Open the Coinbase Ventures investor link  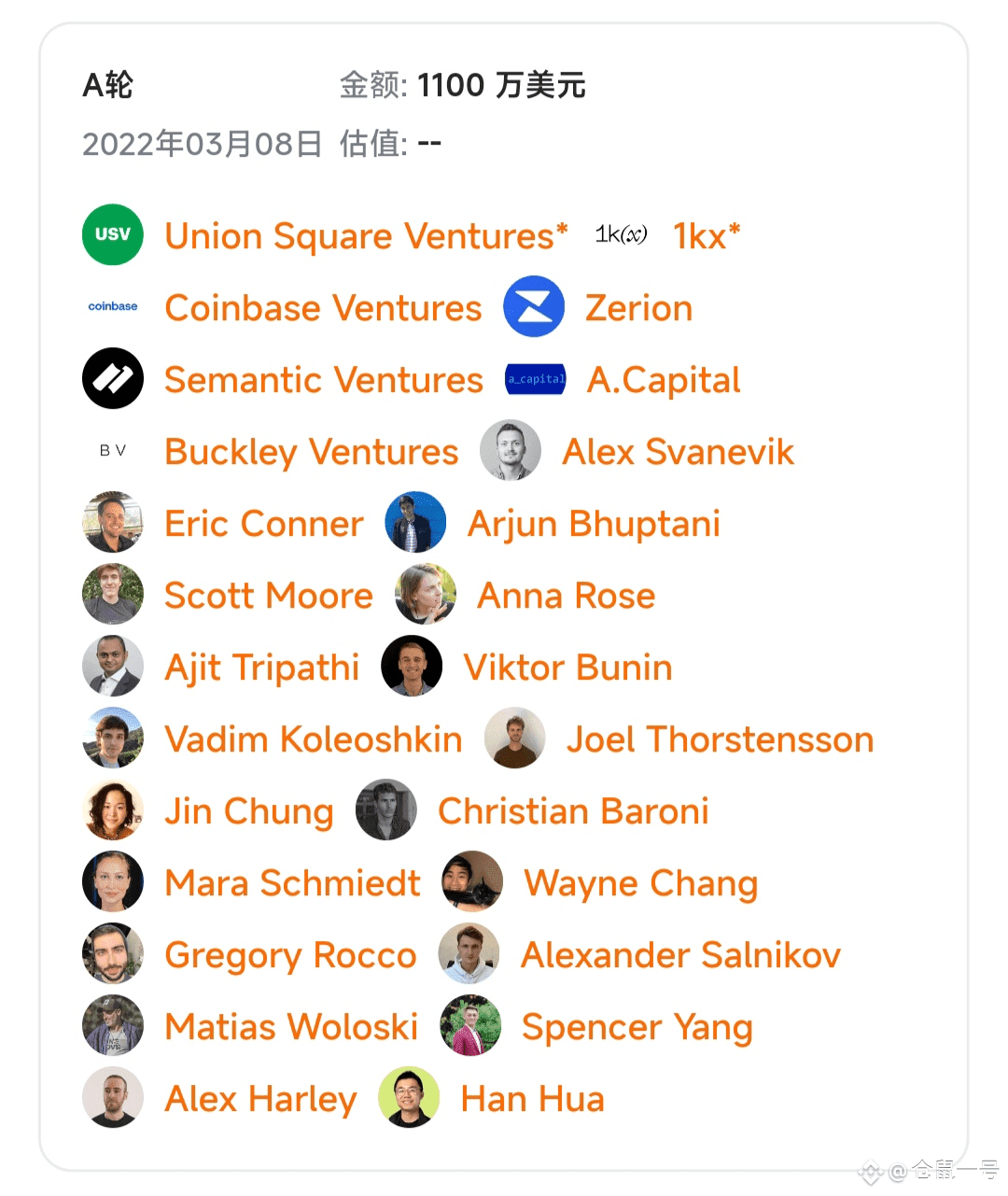[323, 308]
